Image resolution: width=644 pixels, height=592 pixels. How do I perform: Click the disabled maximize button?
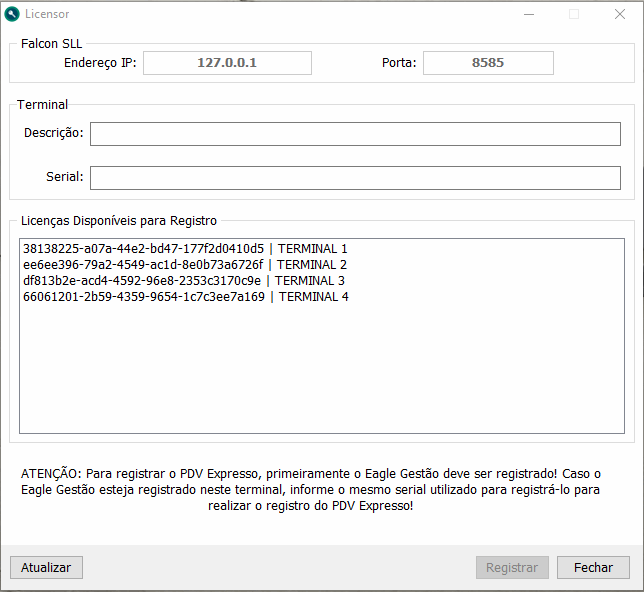point(574,14)
